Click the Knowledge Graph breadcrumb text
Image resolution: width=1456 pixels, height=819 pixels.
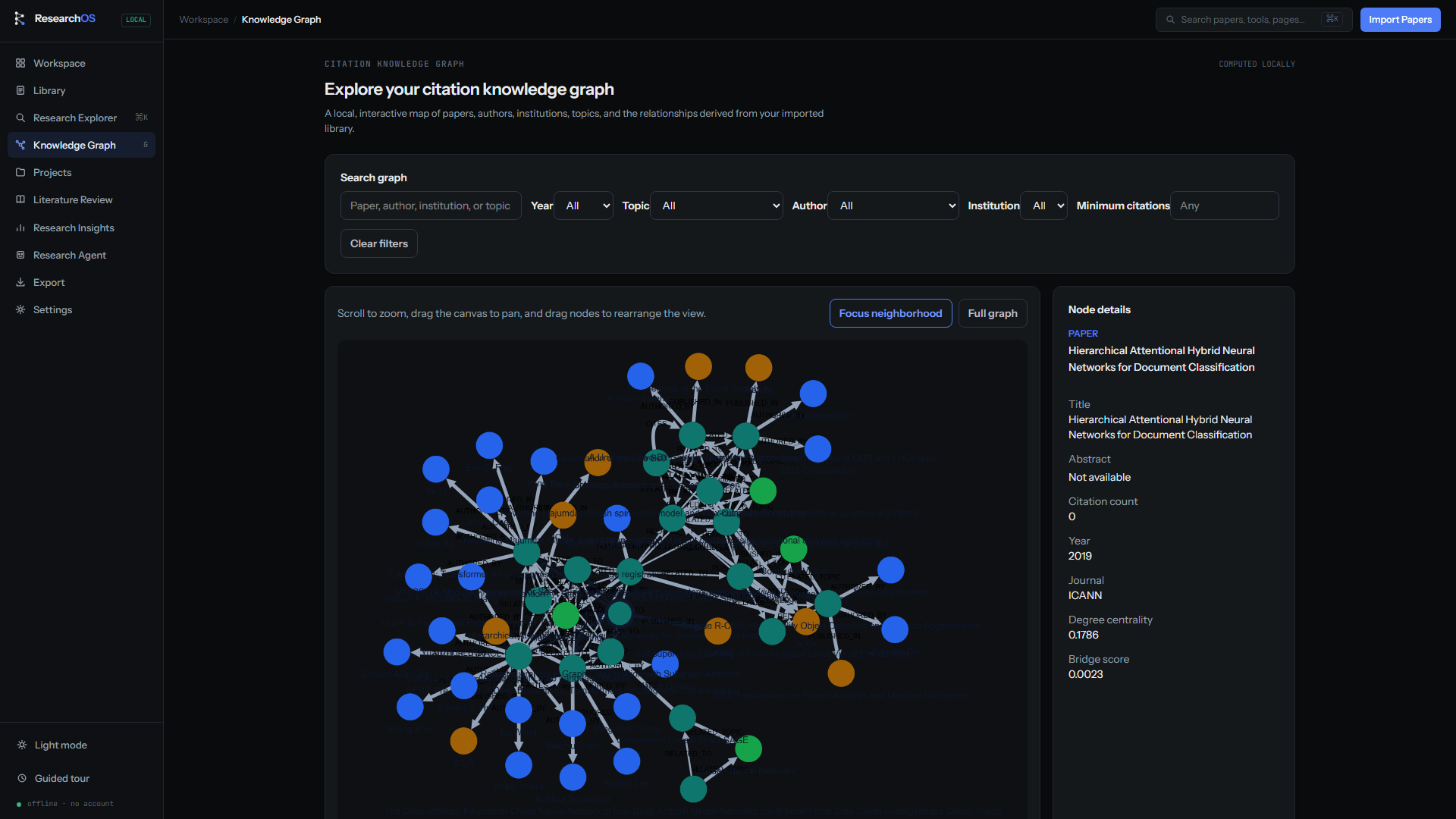point(281,20)
